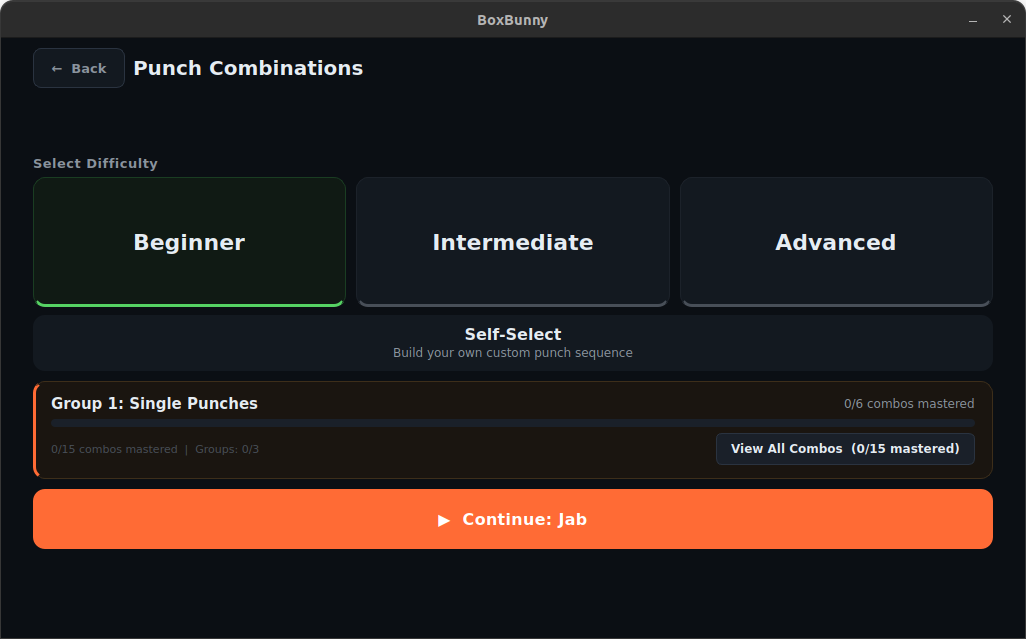Choose the Intermediate difficulty level
The height and width of the screenshot is (639, 1026).
click(x=512, y=242)
